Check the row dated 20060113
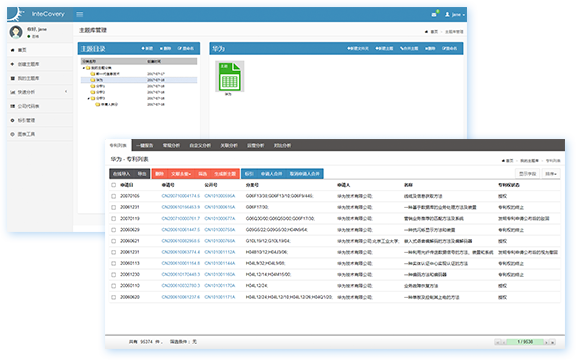Viewport: 576px width, 360px height. point(114,263)
